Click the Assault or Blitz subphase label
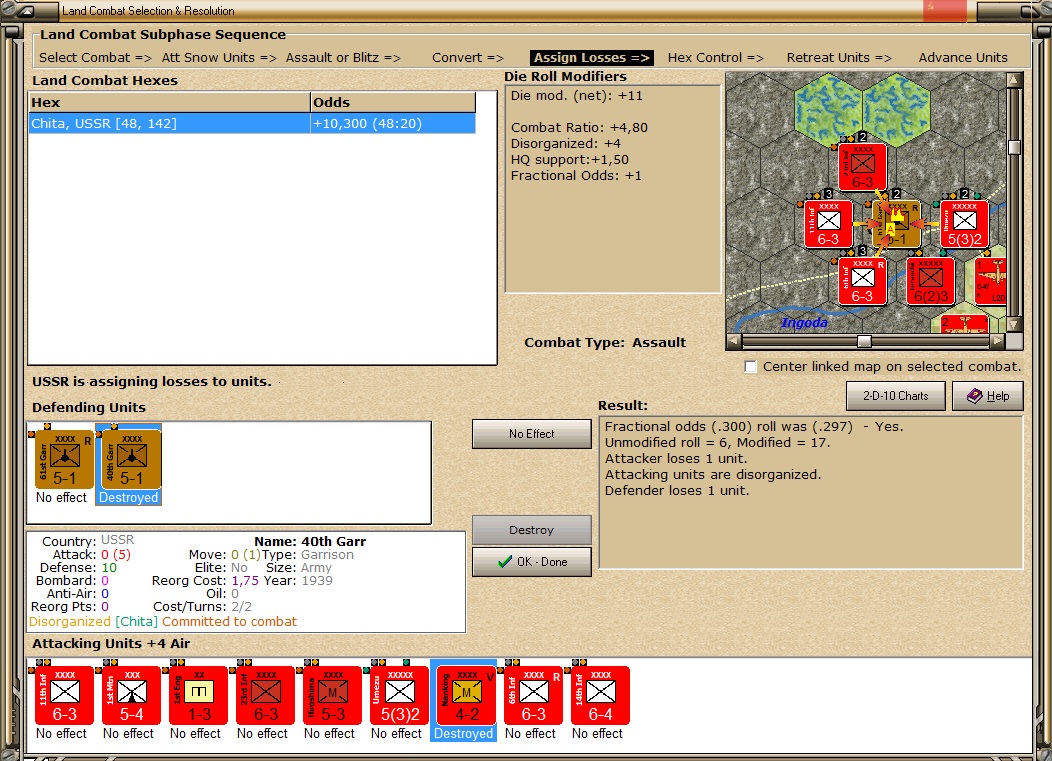This screenshot has width=1052, height=761. coord(343,58)
